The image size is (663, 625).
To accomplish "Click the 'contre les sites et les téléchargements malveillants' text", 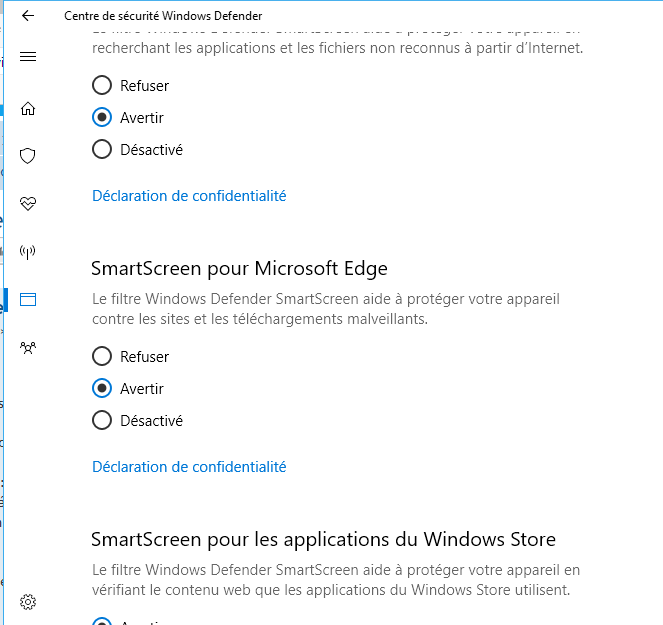I will [260, 319].
